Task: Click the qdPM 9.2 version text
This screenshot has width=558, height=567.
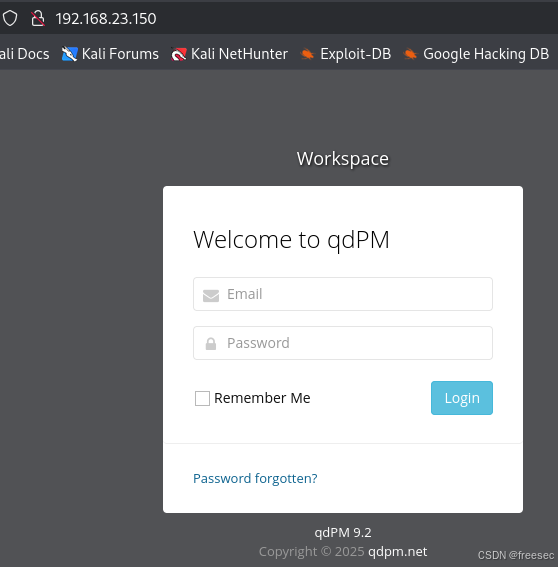Action: [343, 533]
